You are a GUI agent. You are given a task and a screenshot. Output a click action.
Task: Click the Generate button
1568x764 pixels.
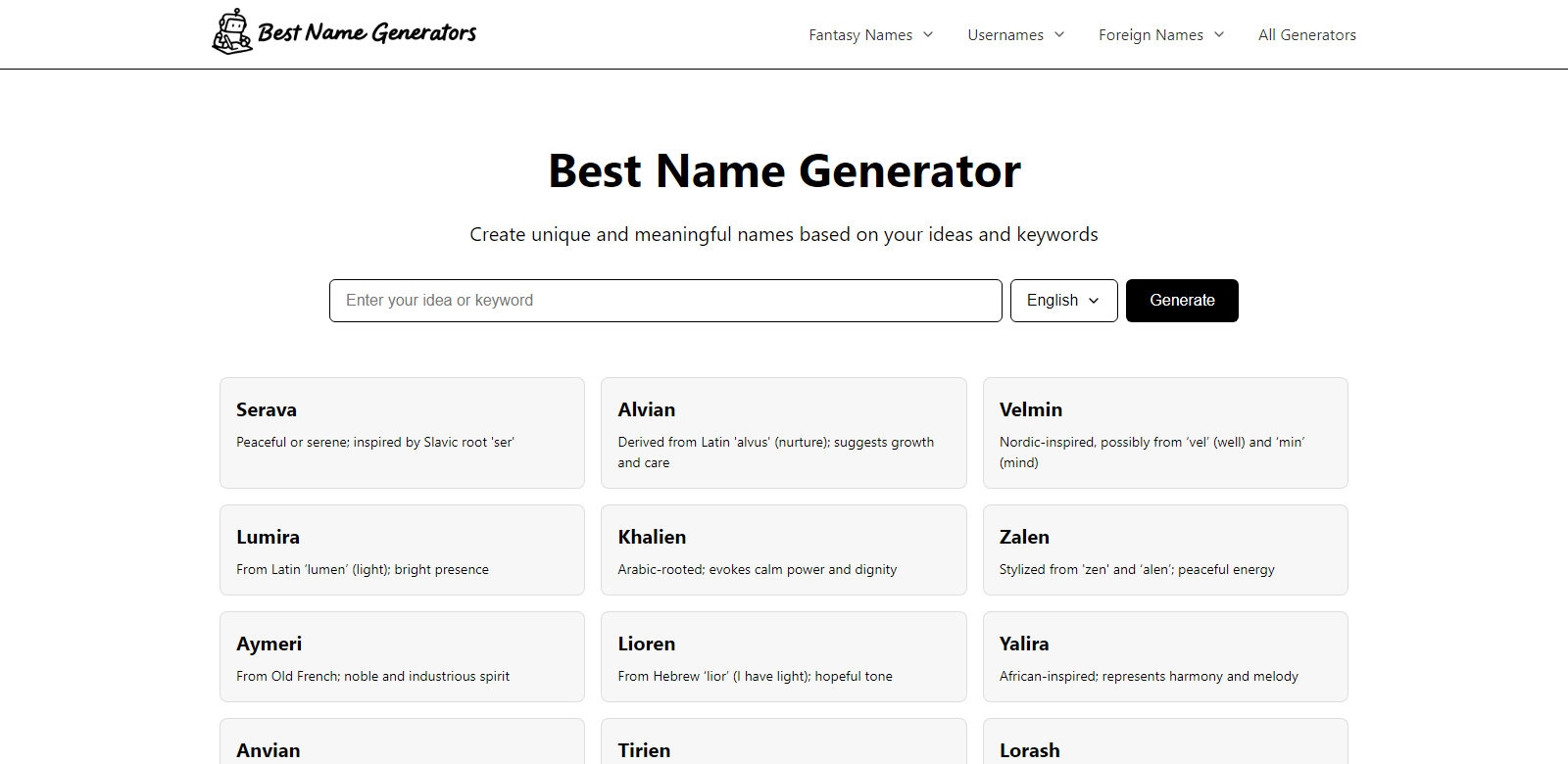click(x=1182, y=301)
